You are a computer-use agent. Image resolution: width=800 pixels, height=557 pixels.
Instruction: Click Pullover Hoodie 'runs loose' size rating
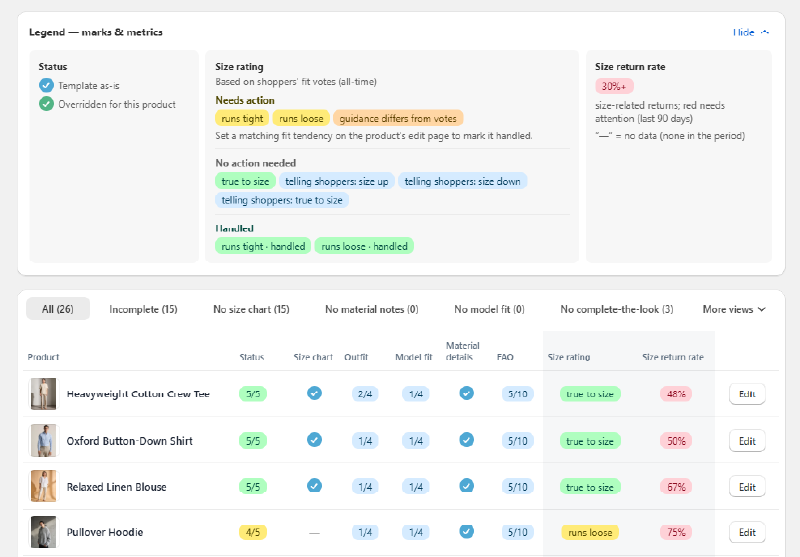pos(590,533)
